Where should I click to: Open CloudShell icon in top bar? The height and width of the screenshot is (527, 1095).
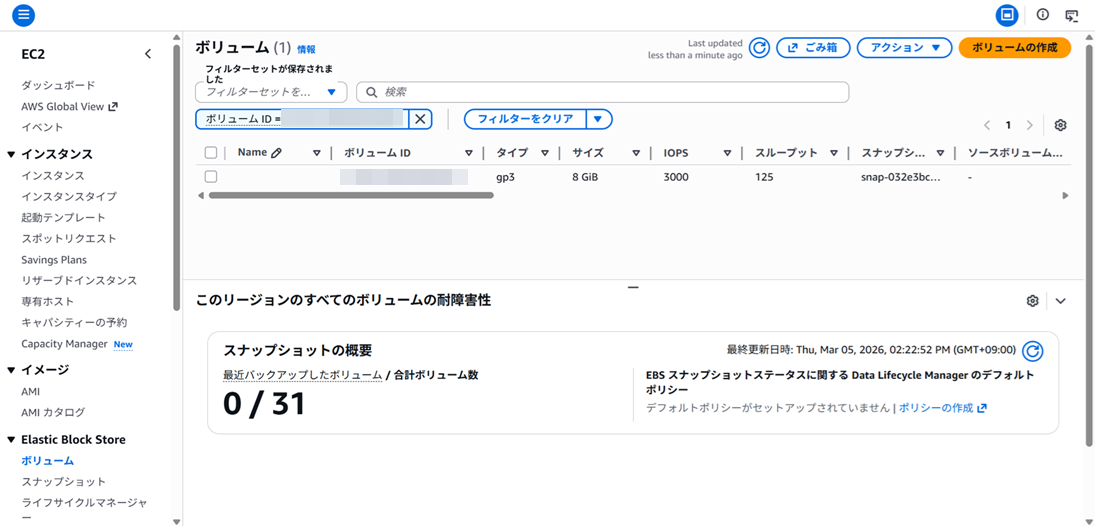pos(1072,15)
